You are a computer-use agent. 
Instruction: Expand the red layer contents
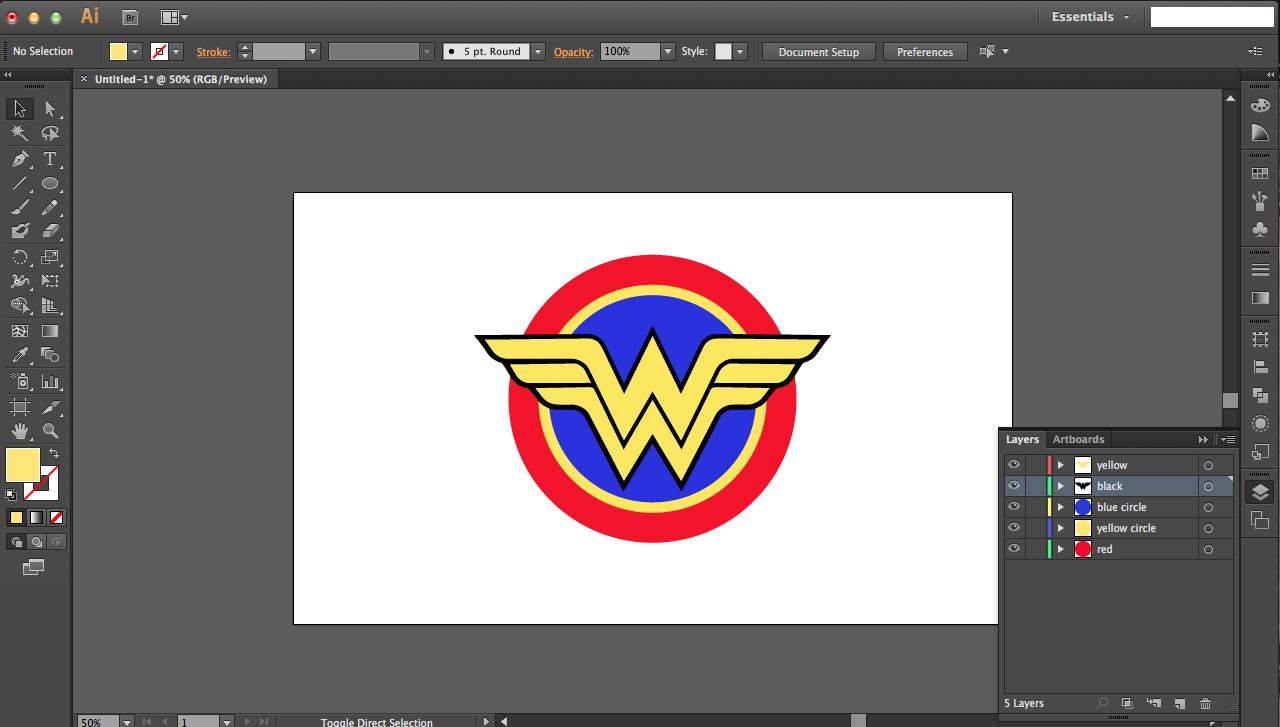(x=1061, y=549)
